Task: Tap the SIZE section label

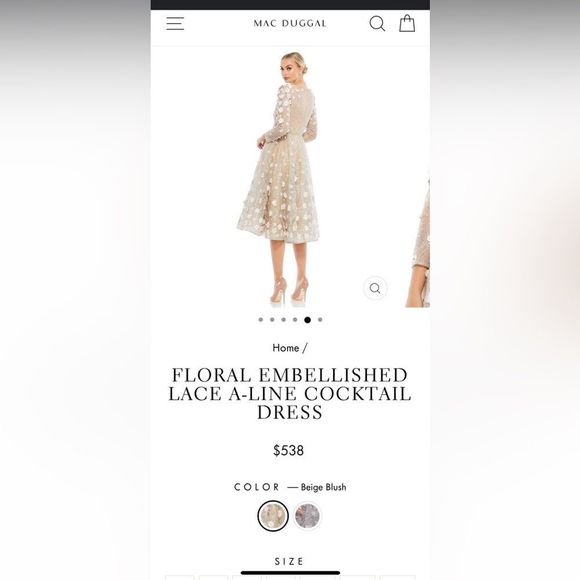Action: (289, 562)
